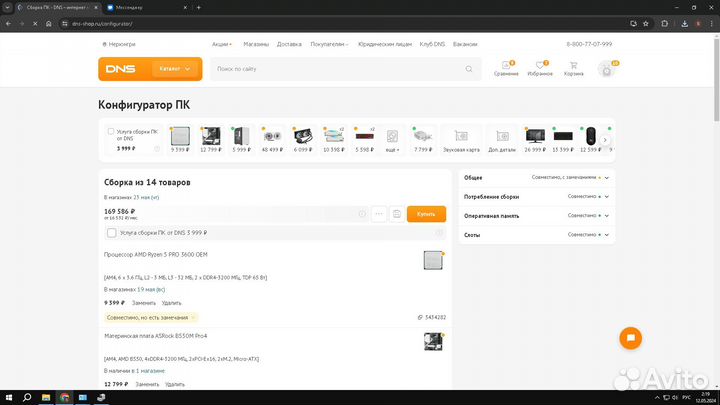Click Заменить for the ASRock motherboard

[x=147, y=384]
